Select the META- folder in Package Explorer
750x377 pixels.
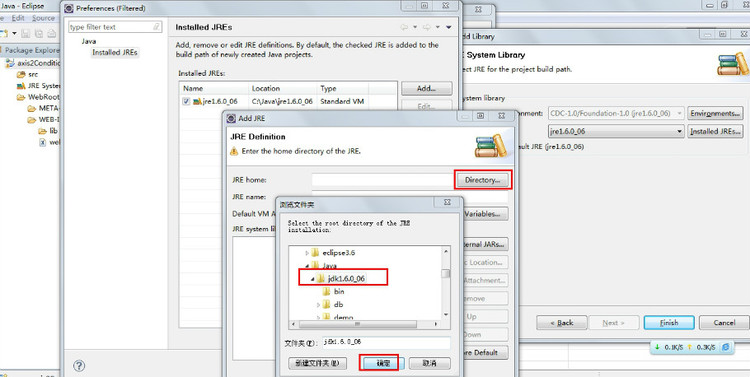click(x=44, y=108)
